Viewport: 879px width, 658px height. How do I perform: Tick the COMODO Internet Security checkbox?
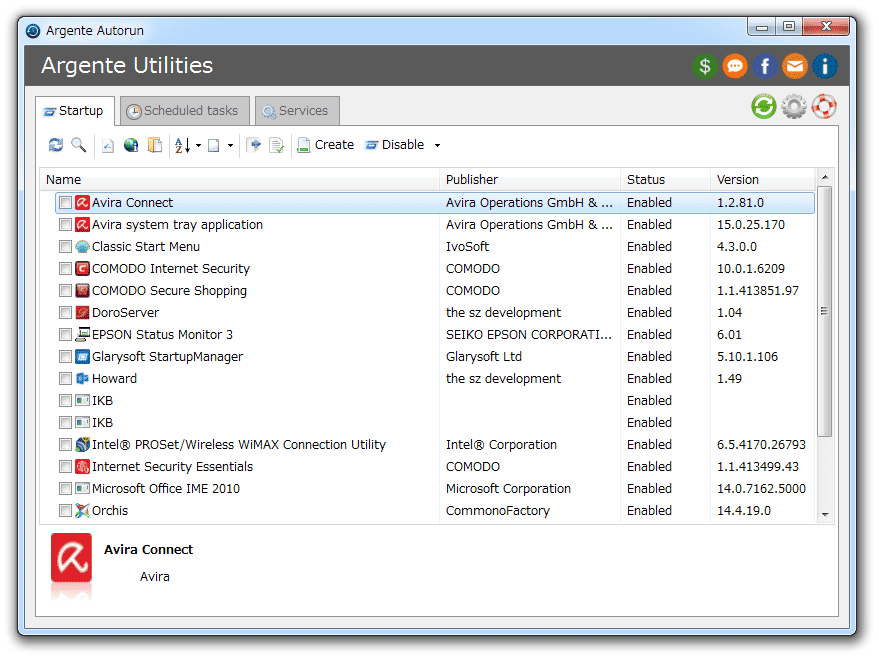pos(66,268)
